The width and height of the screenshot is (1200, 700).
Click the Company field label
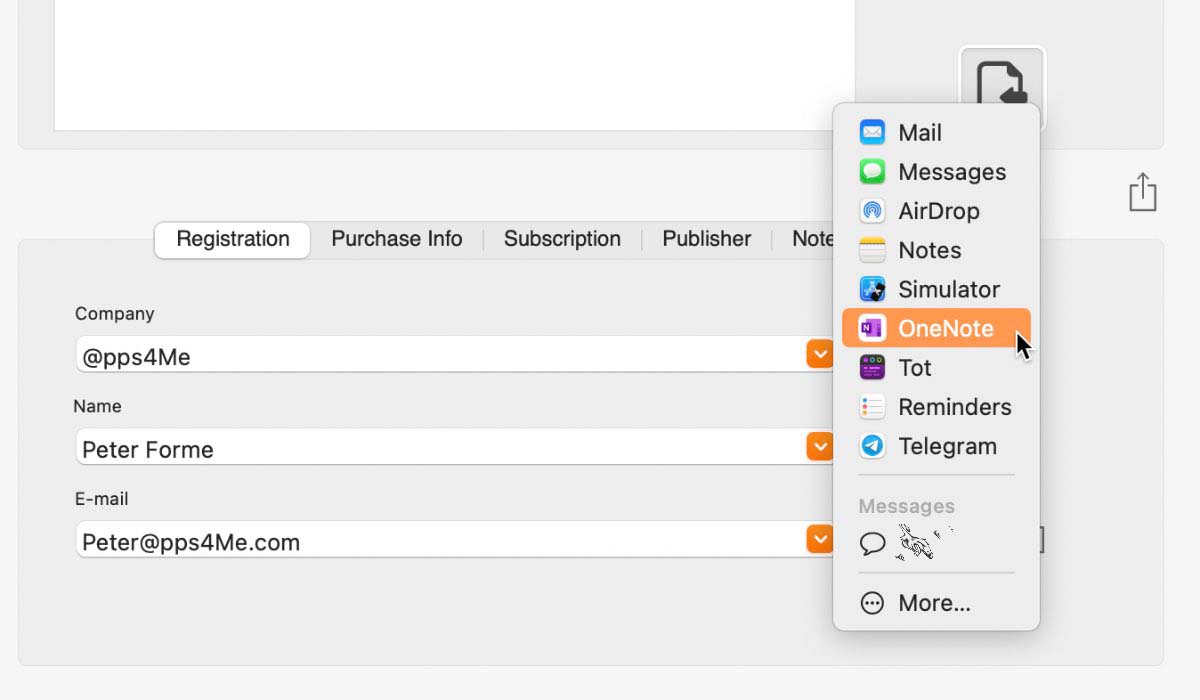pos(115,314)
